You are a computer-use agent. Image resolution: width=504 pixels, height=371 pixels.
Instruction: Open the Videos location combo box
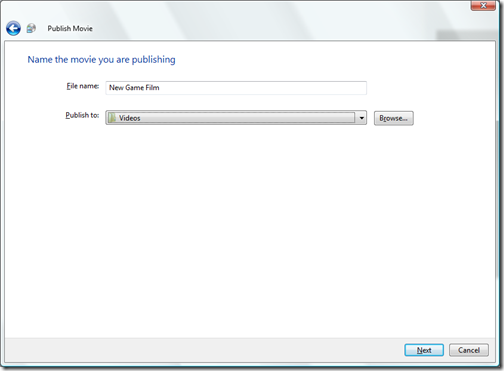(236, 118)
